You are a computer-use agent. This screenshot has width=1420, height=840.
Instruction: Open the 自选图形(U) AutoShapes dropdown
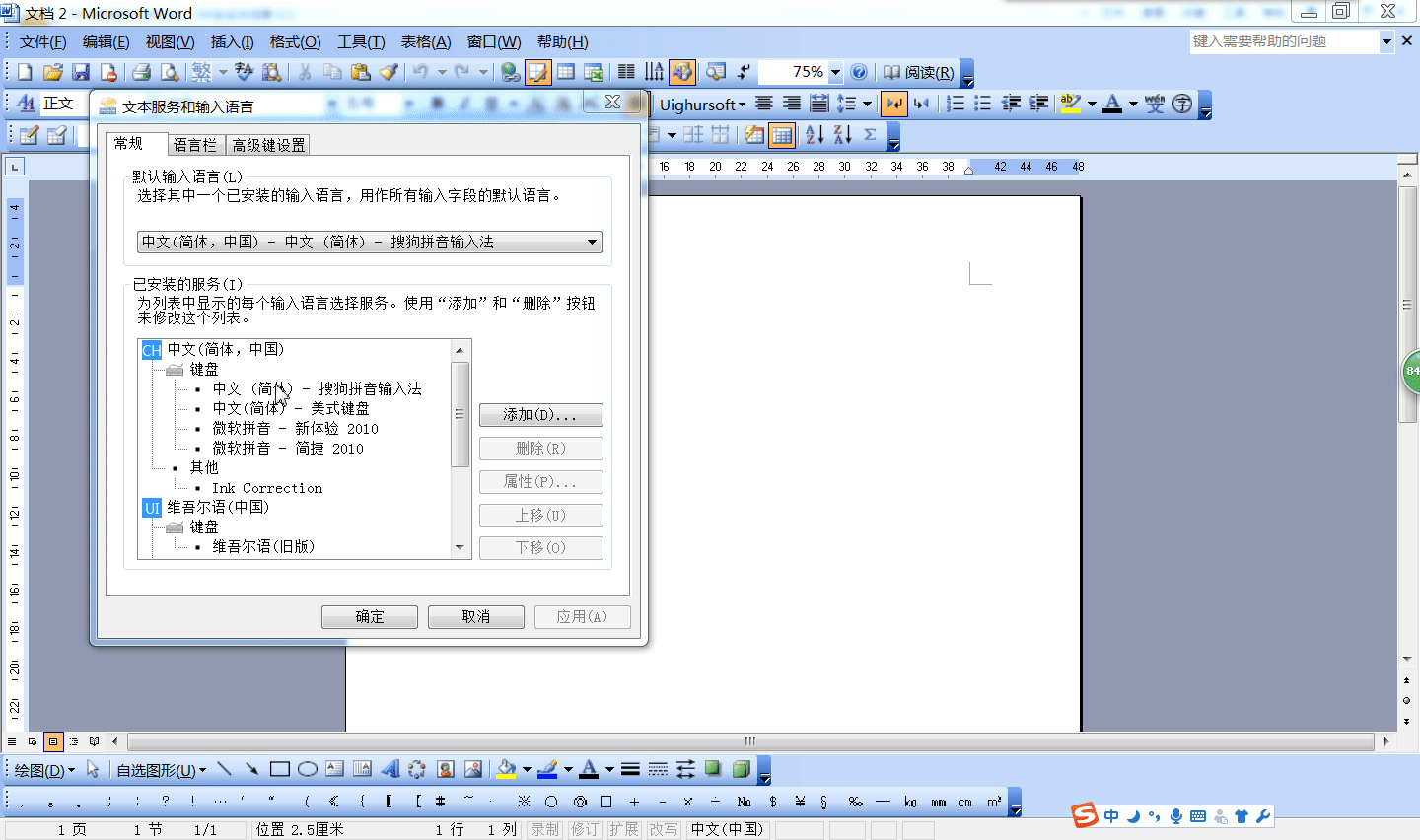[x=162, y=770]
